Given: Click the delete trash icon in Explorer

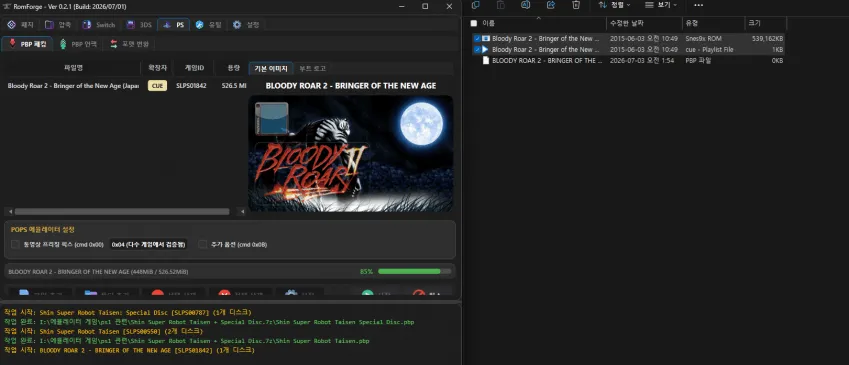Looking at the screenshot, I should [x=576, y=5].
